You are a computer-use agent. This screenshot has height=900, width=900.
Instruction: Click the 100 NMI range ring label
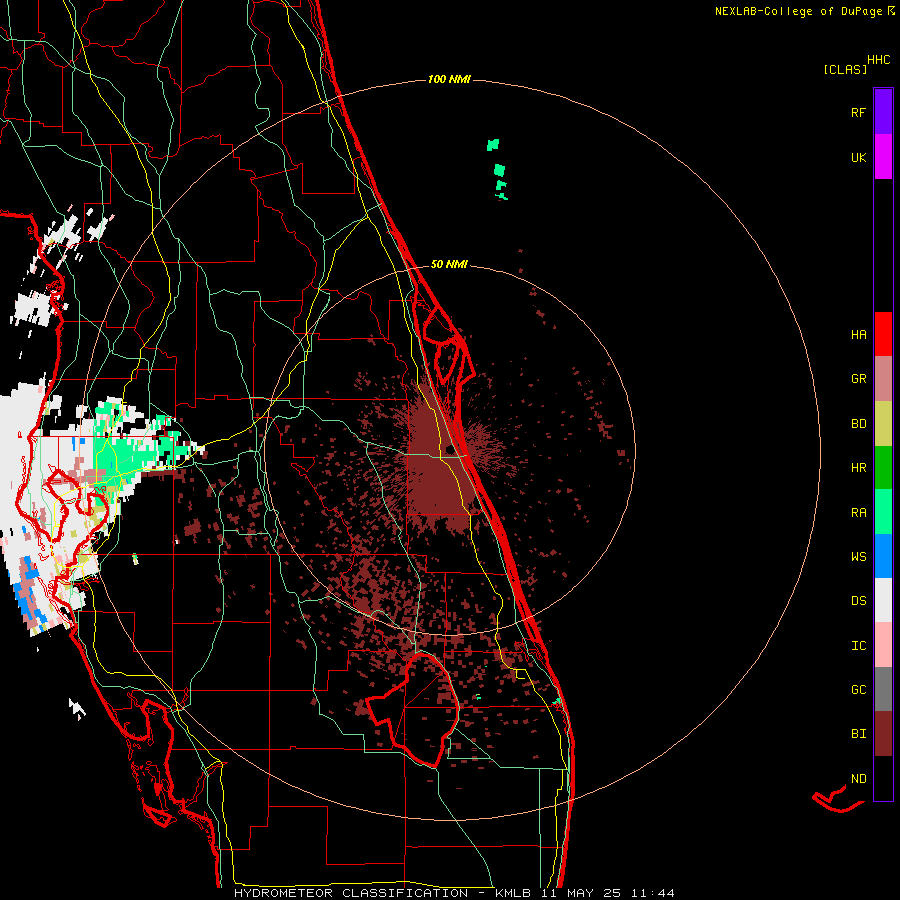click(x=449, y=79)
